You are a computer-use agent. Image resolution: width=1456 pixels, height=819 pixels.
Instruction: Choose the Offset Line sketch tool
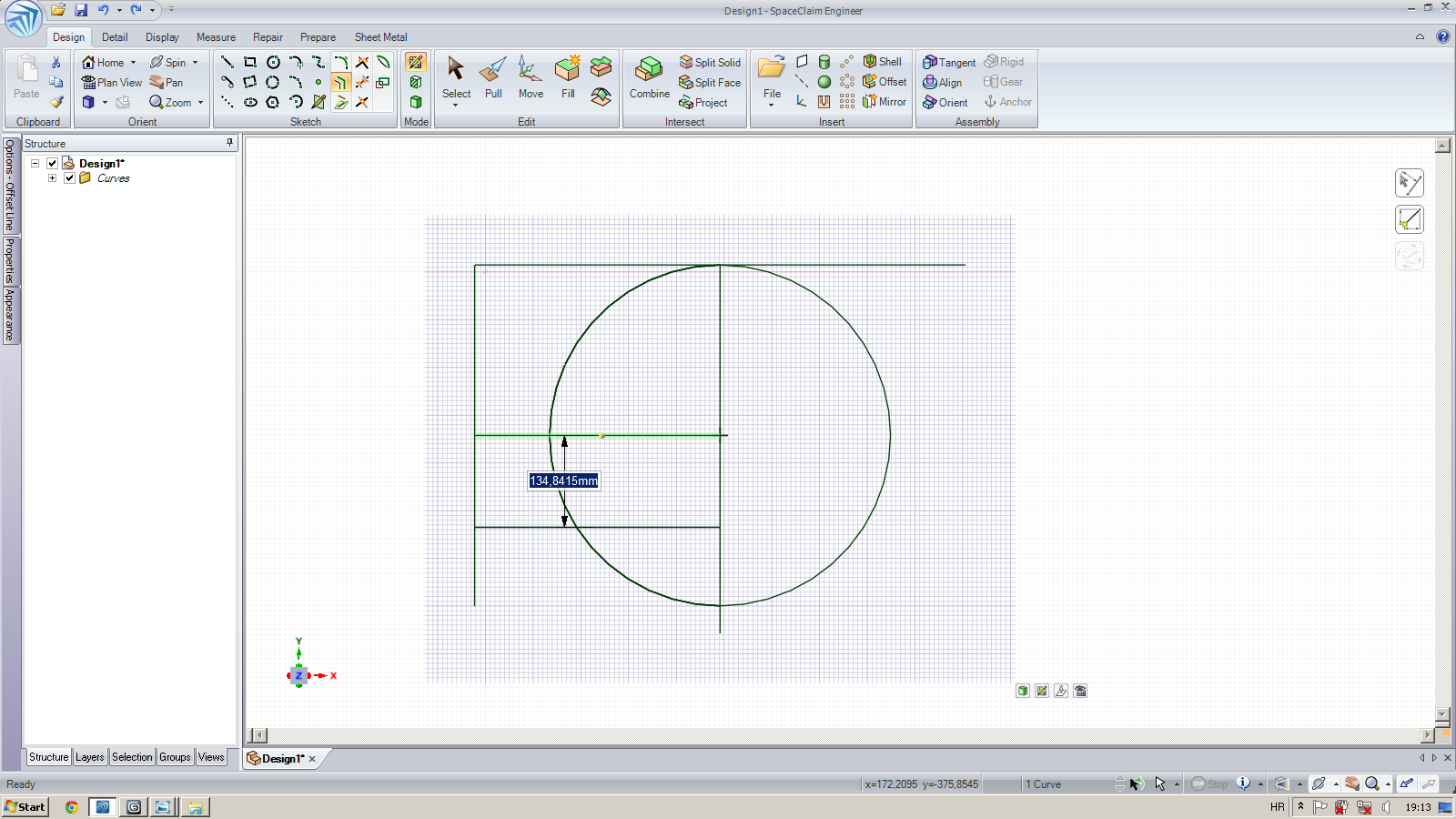tap(340, 82)
